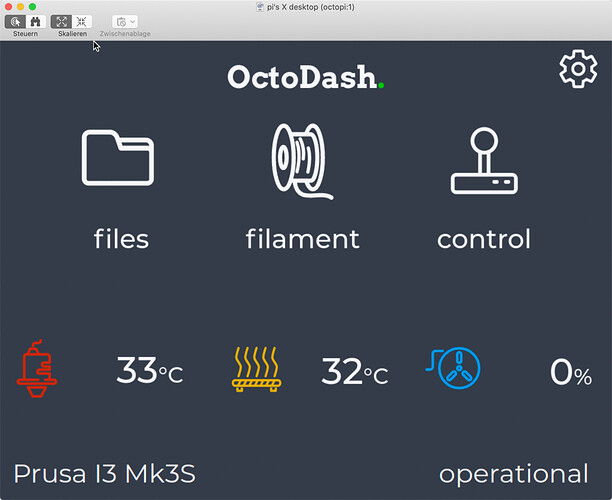Screen dimensions: 612x500
Task: Open the filament spool icon
Action: click(x=302, y=161)
